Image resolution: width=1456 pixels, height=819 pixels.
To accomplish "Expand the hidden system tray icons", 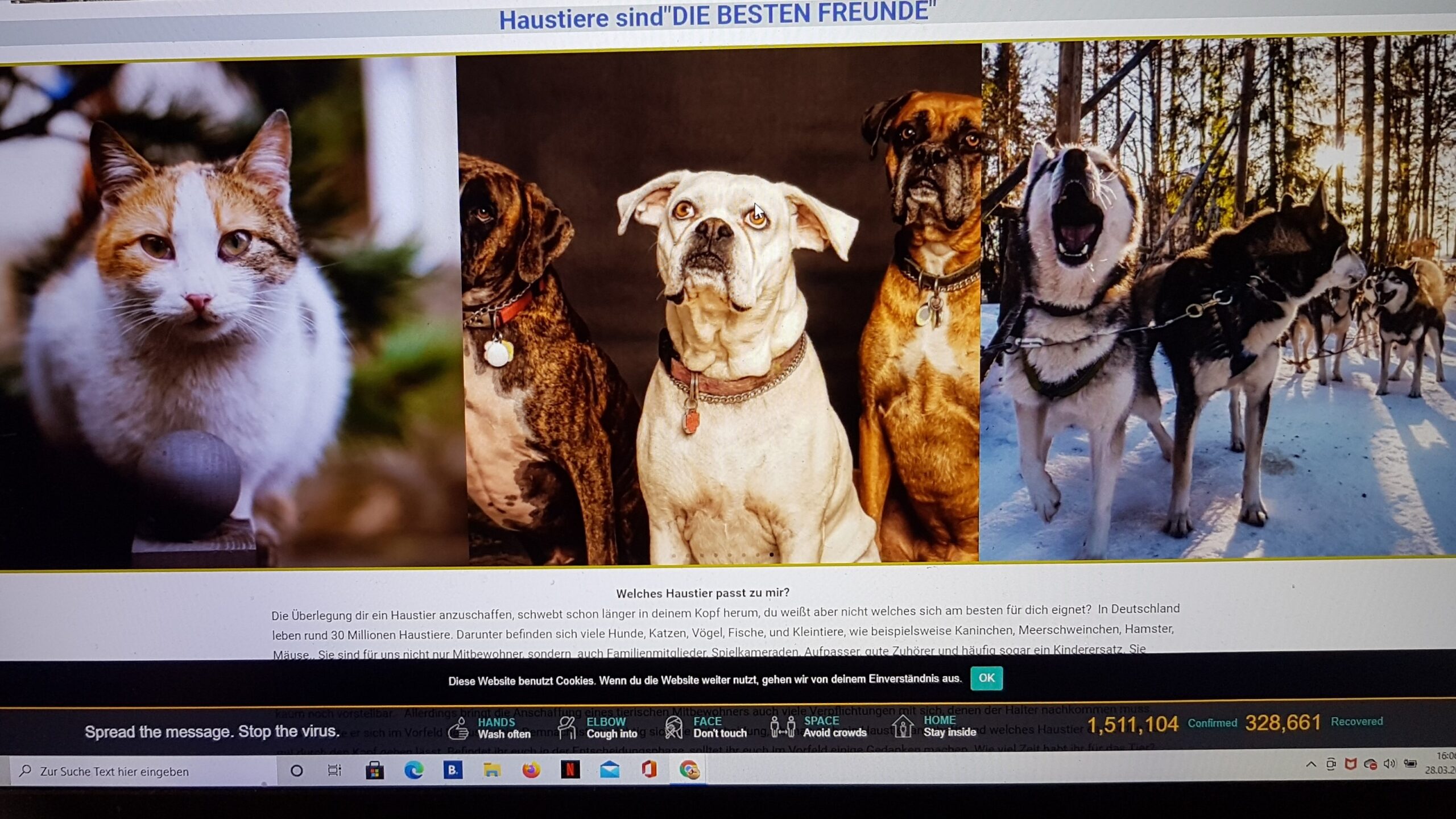I will pos(1311,764).
